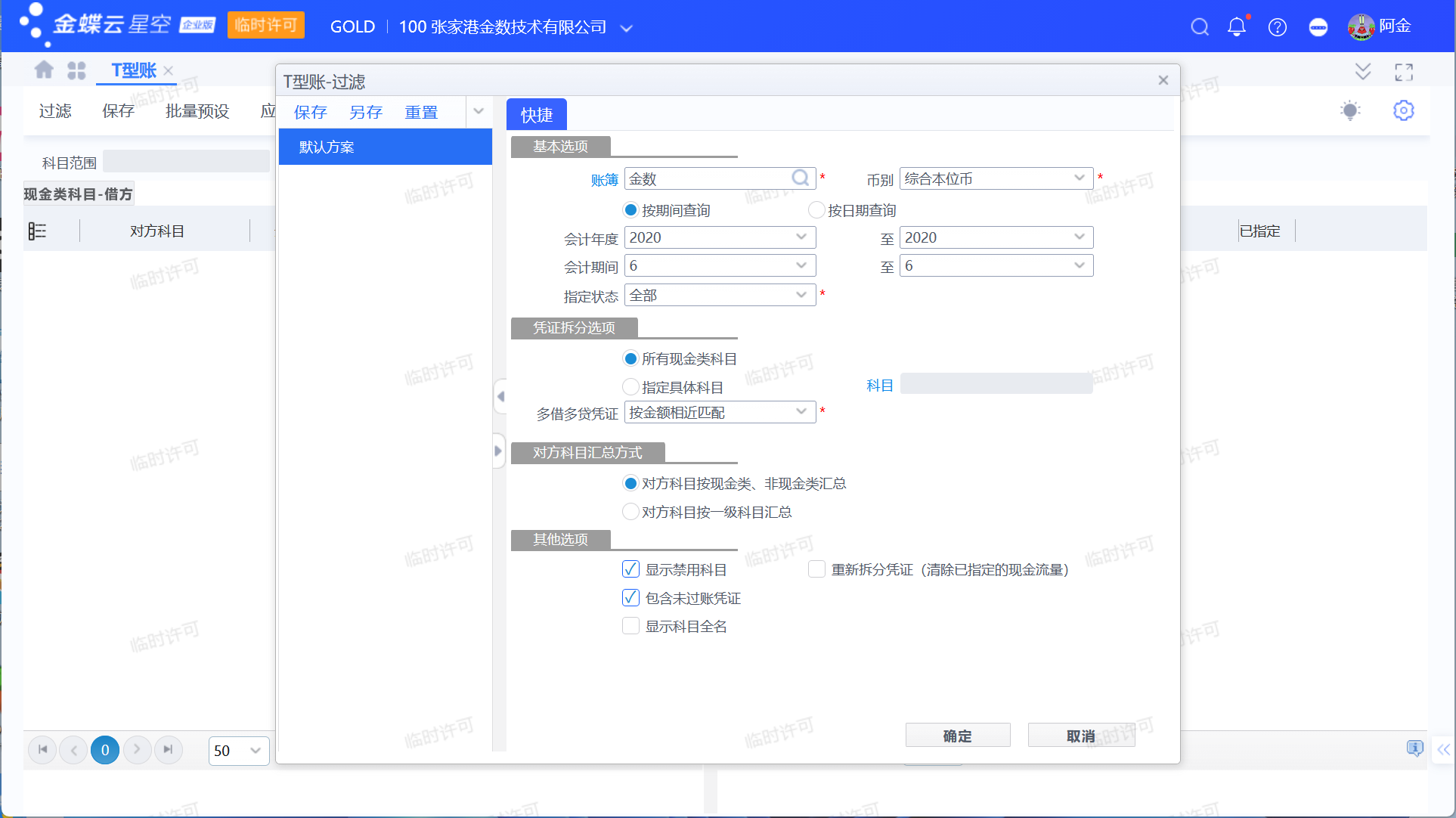Screen dimensions: 1456x818
Task: Click the account book (账簿) lookup magnifier icon
Action: 800,178
